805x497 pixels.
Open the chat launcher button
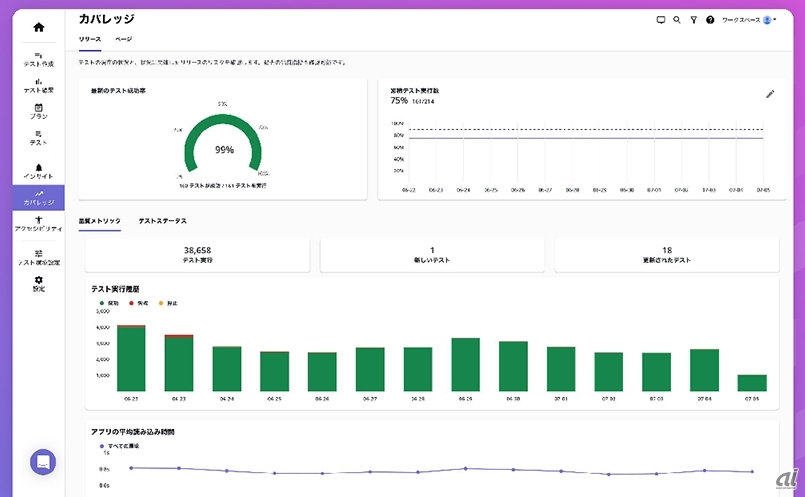[x=43, y=461]
